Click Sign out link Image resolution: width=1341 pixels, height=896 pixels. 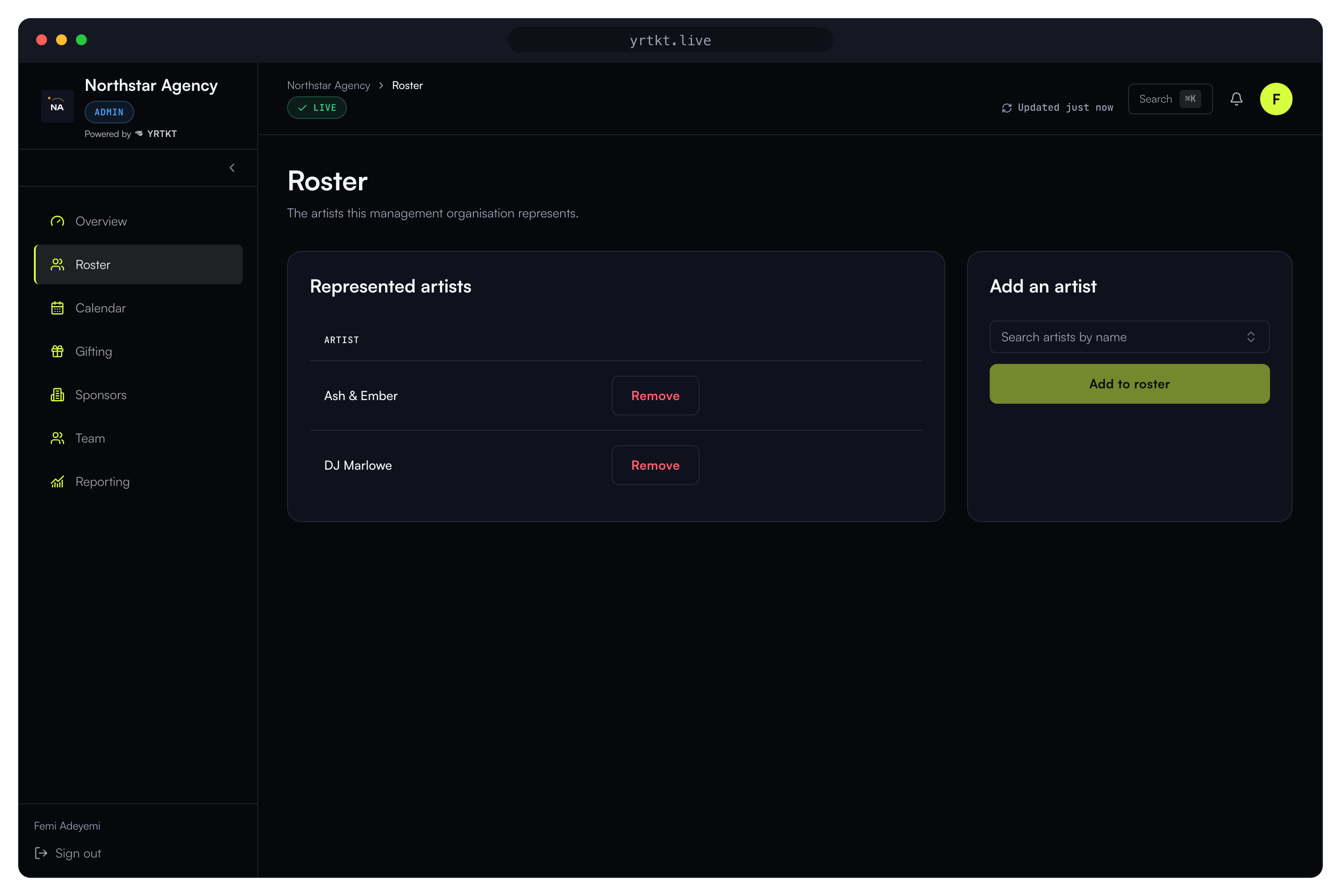coord(67,853)
